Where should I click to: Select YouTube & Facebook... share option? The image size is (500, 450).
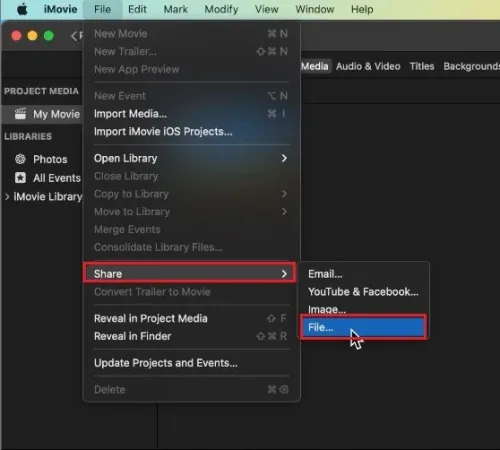363,292
